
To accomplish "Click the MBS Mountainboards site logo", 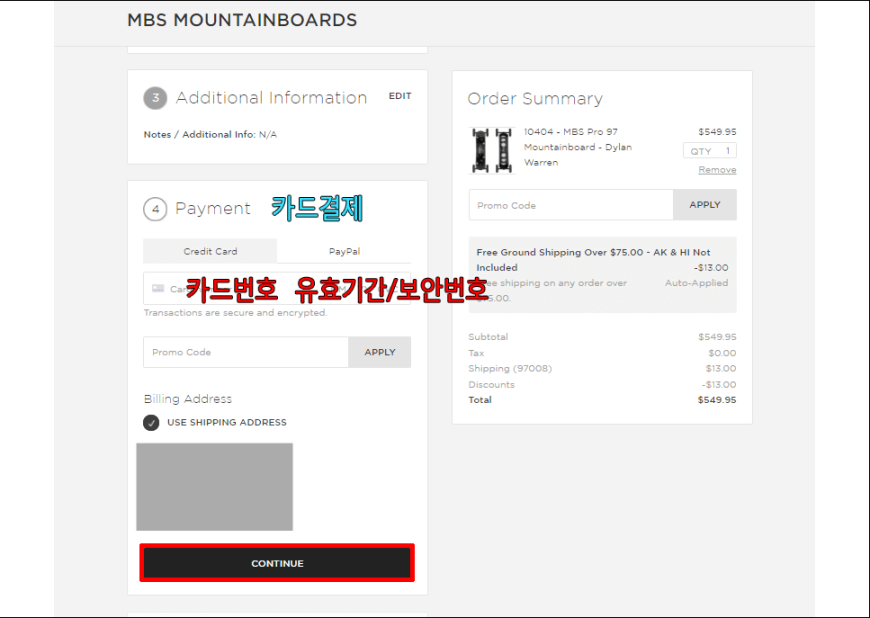I will [x=242, y=20].
